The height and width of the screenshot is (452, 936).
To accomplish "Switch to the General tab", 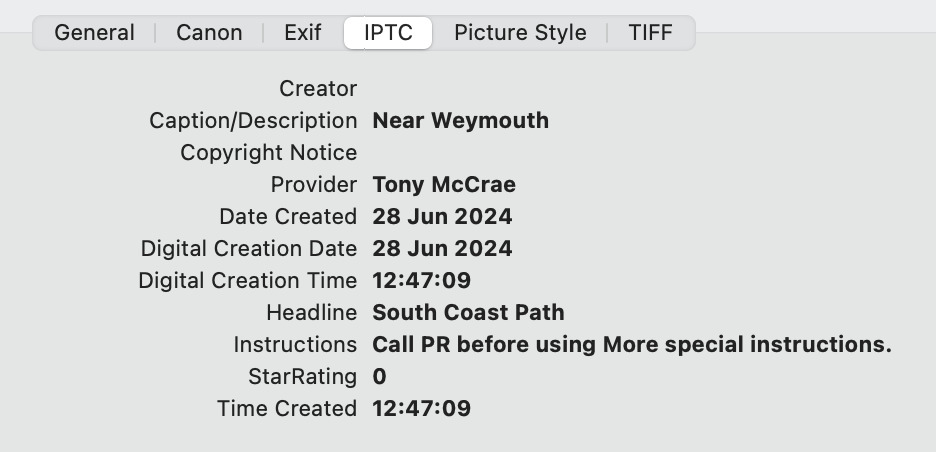I will (x=94, y=32).
